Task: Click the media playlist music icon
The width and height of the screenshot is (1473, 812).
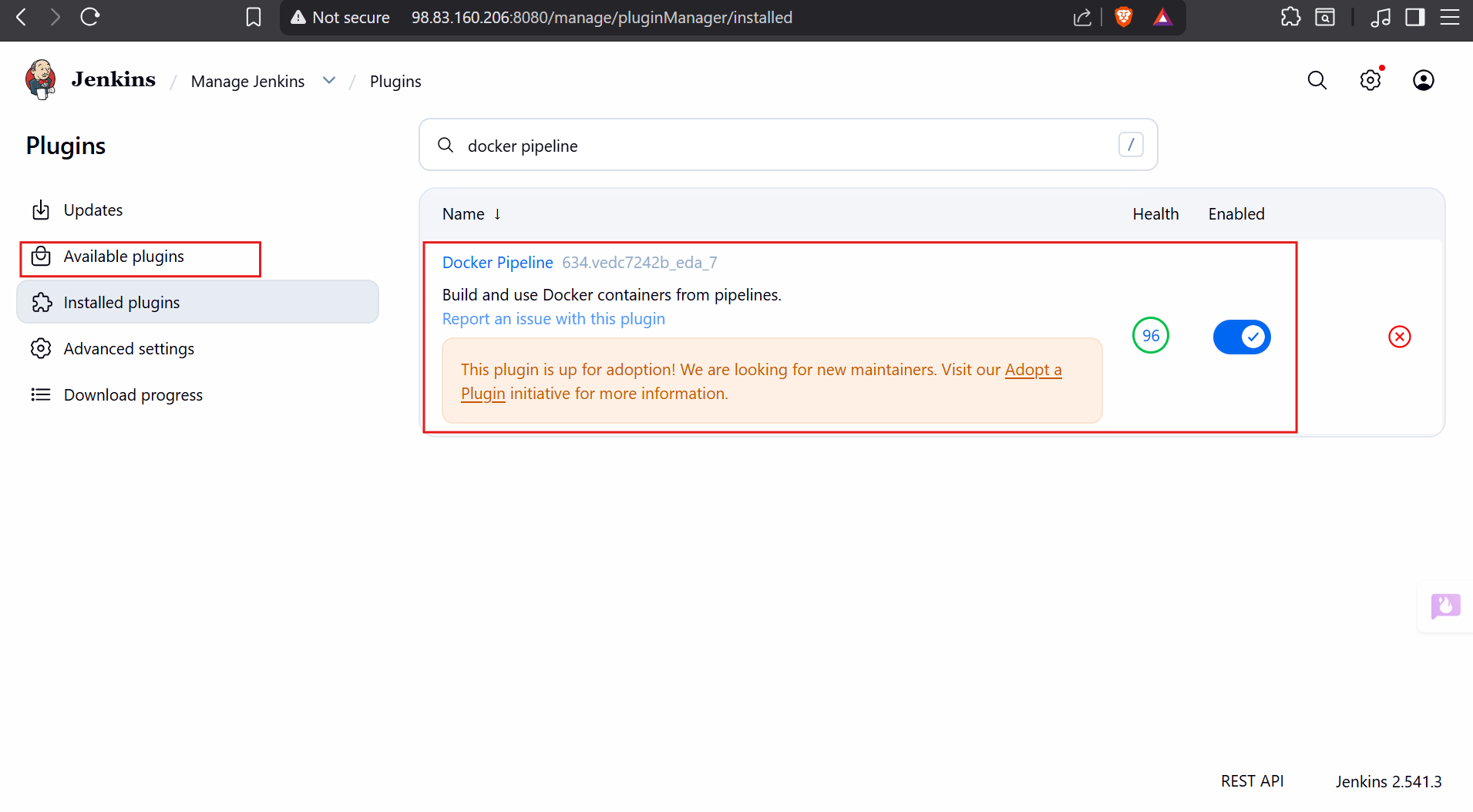Action: point(1381,17)
